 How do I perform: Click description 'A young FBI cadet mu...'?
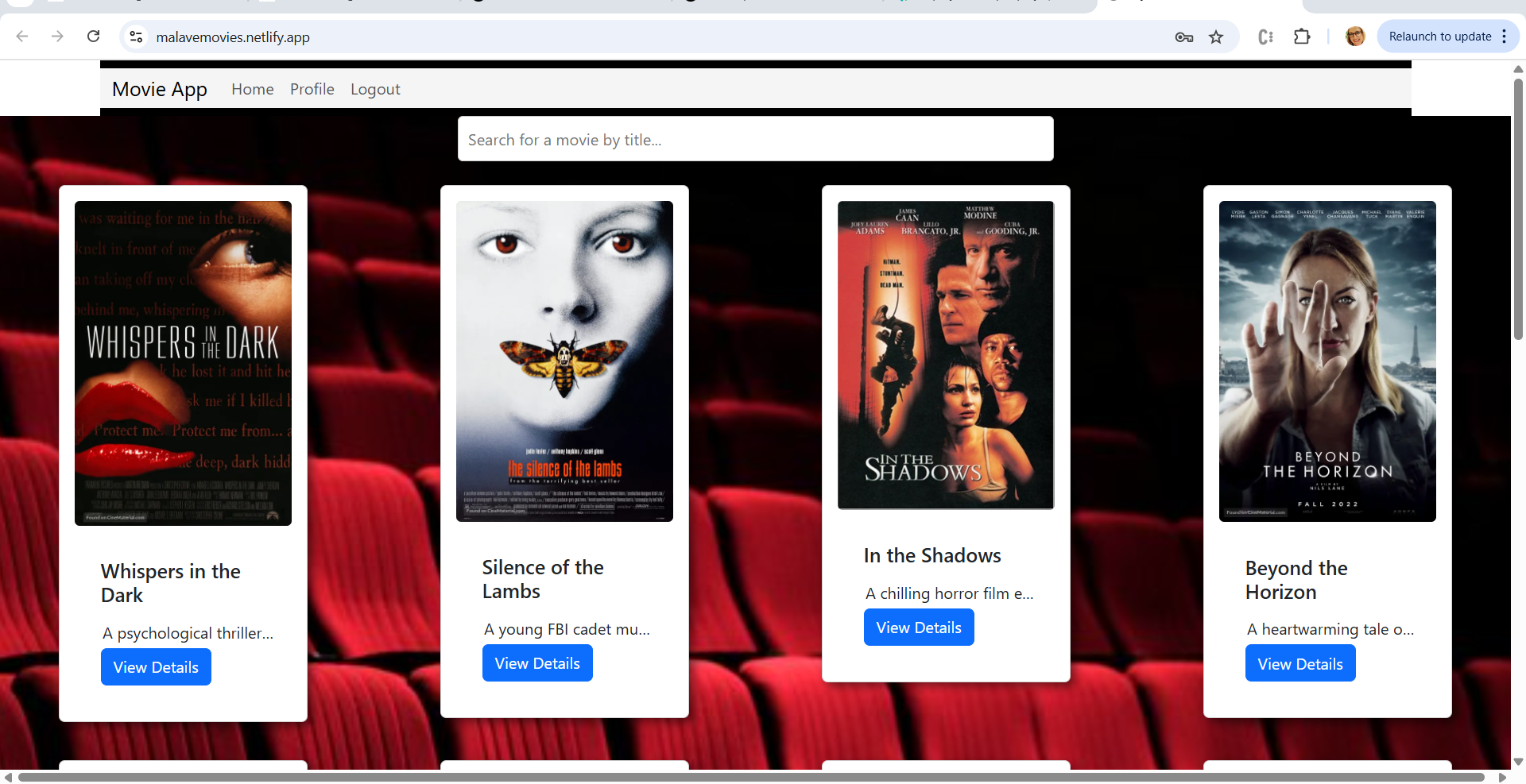tap(567, 629)
